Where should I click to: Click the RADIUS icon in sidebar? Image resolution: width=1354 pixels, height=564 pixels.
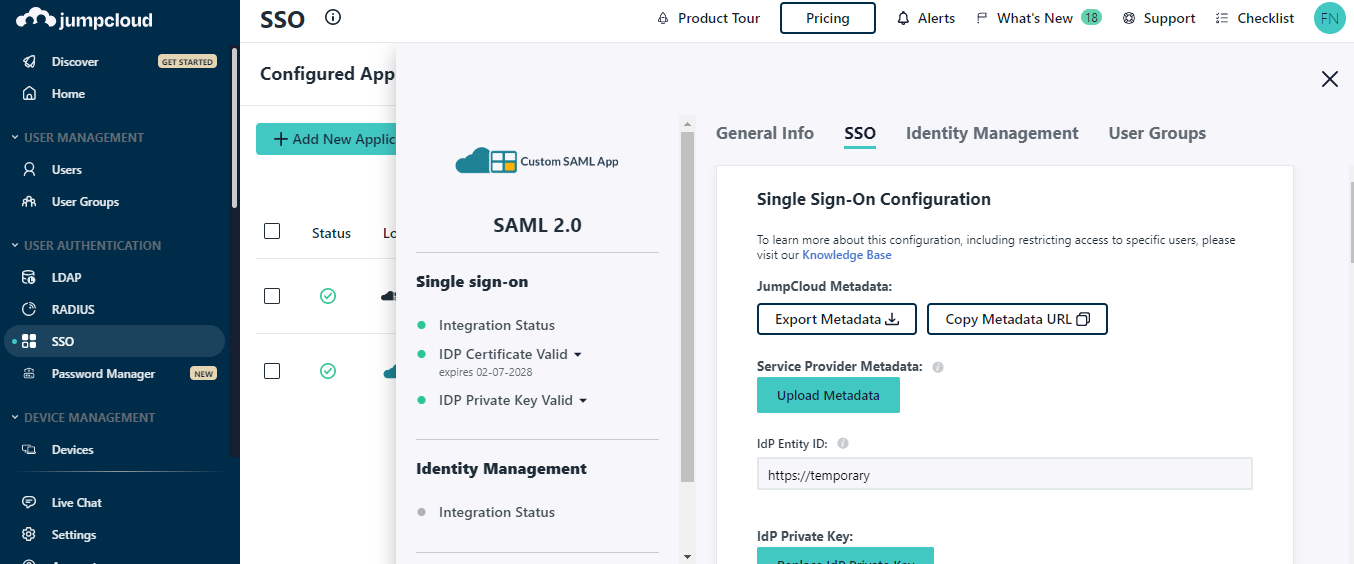[x=30, y=310]
